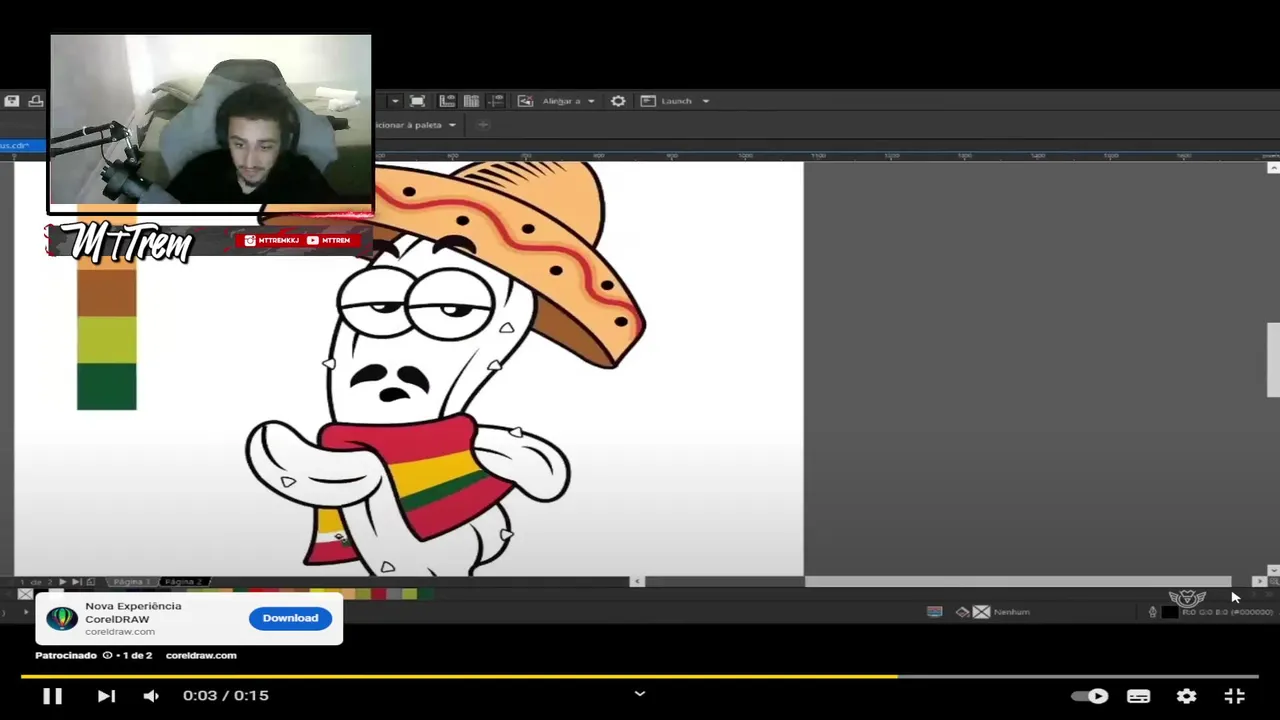Click the MTTREMKKJ Instagram badge
Image resolution: width=1280 pixels, height=720 pixels.
[272, 240]
